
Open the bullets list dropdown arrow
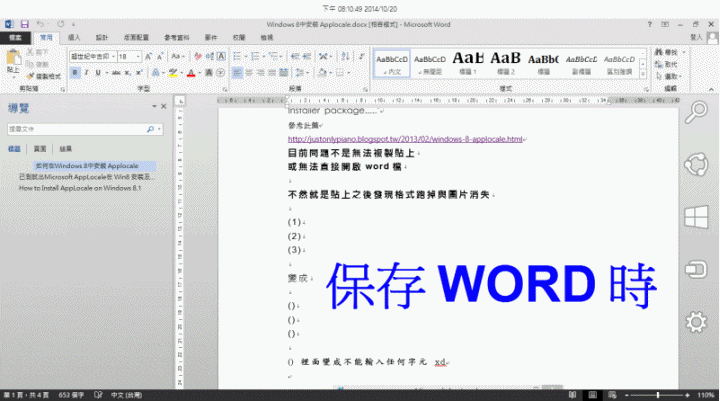click(x=246, y=56)
